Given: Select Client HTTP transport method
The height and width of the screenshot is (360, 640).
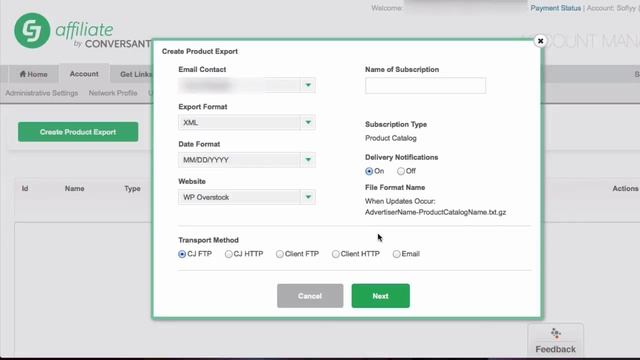Looking at the screenshot, I should (x=336, y=254).
